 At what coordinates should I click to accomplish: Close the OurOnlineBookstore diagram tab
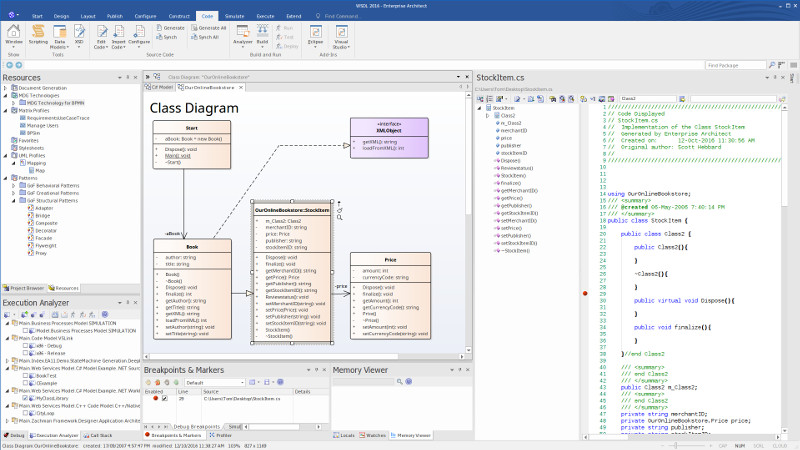241,88
